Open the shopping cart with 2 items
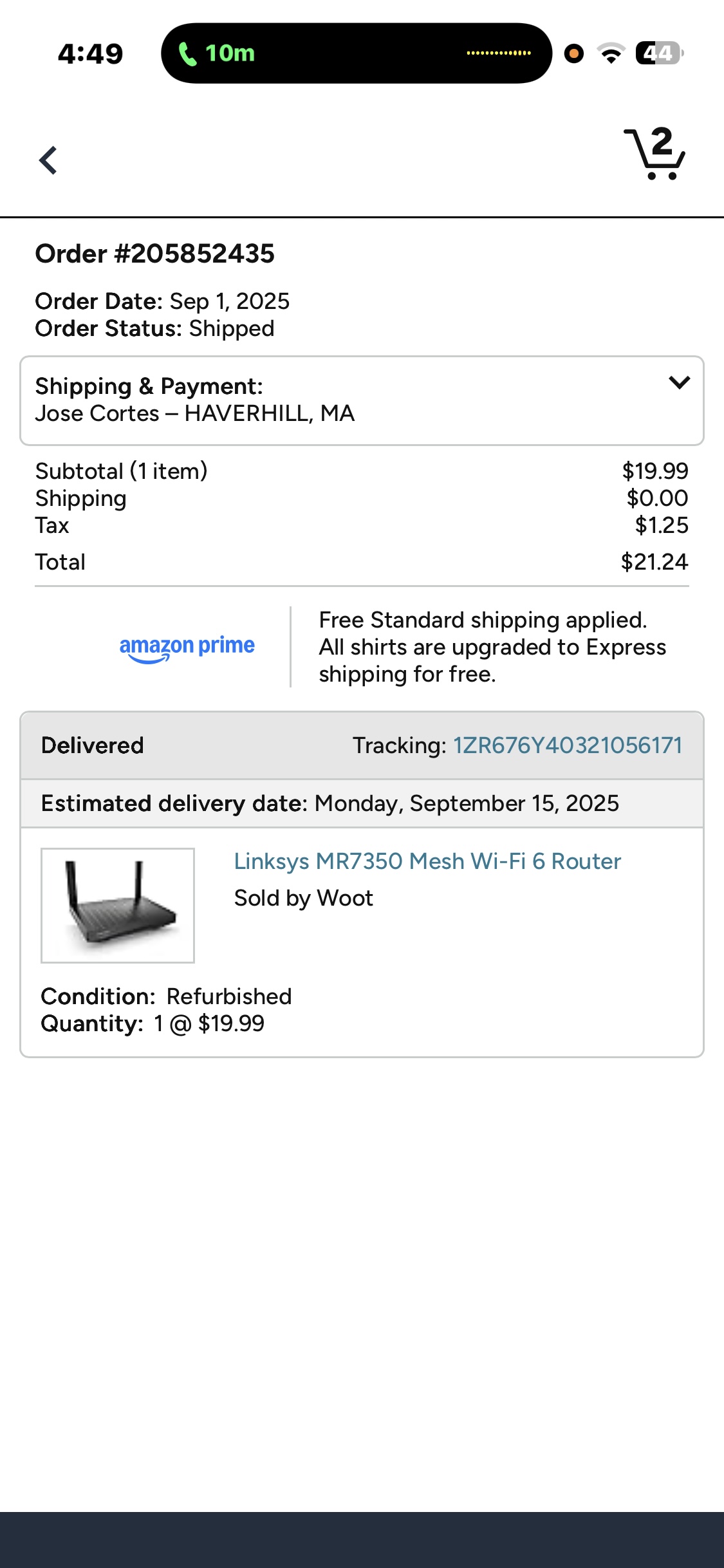The image size is (724, 1568). coord(654,154)
